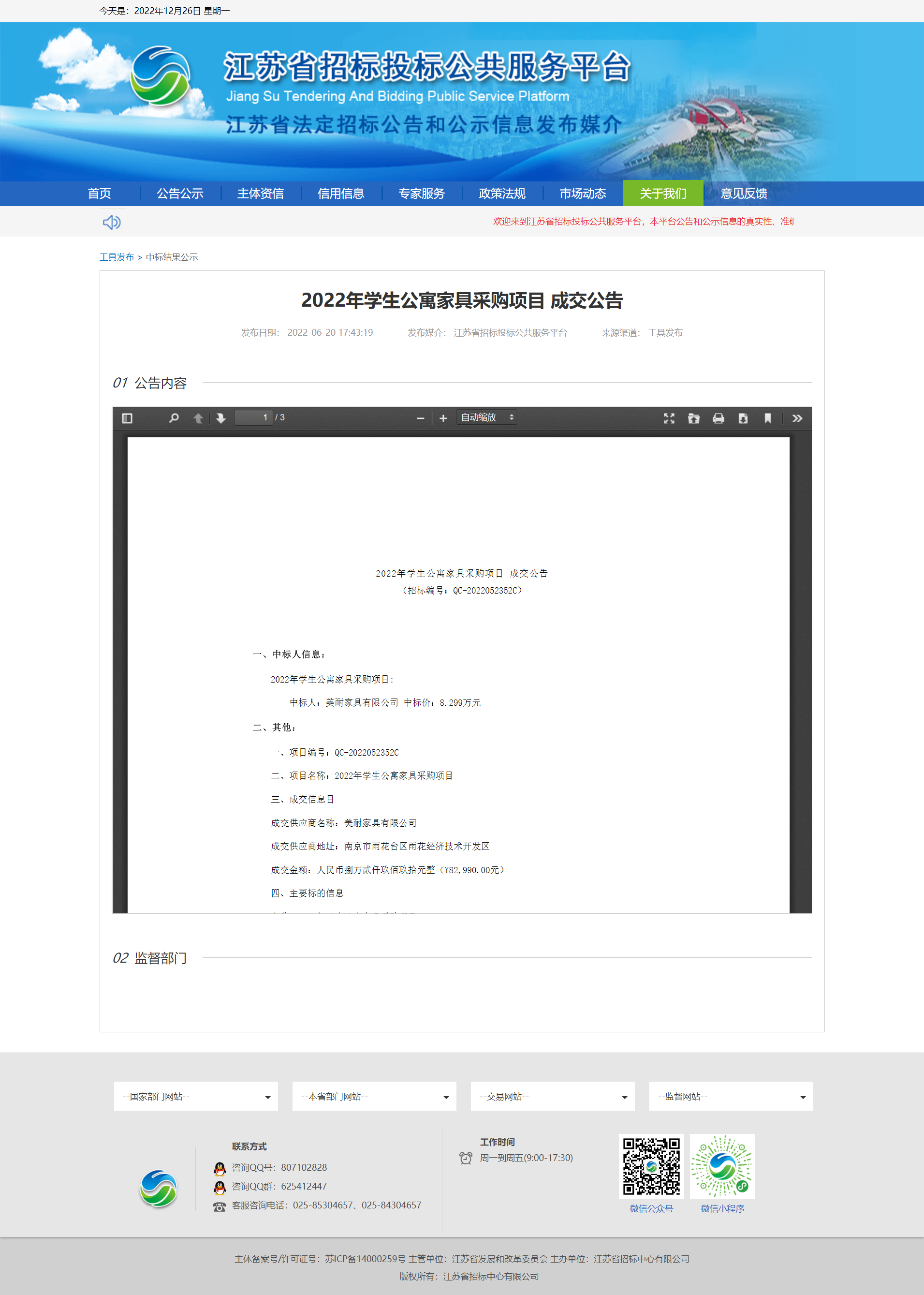The width and height of the screenshot is (924, 1295).
Task: Click 招标编号 QC-2022052352C in PDF
Action: [x=462, y=590]
